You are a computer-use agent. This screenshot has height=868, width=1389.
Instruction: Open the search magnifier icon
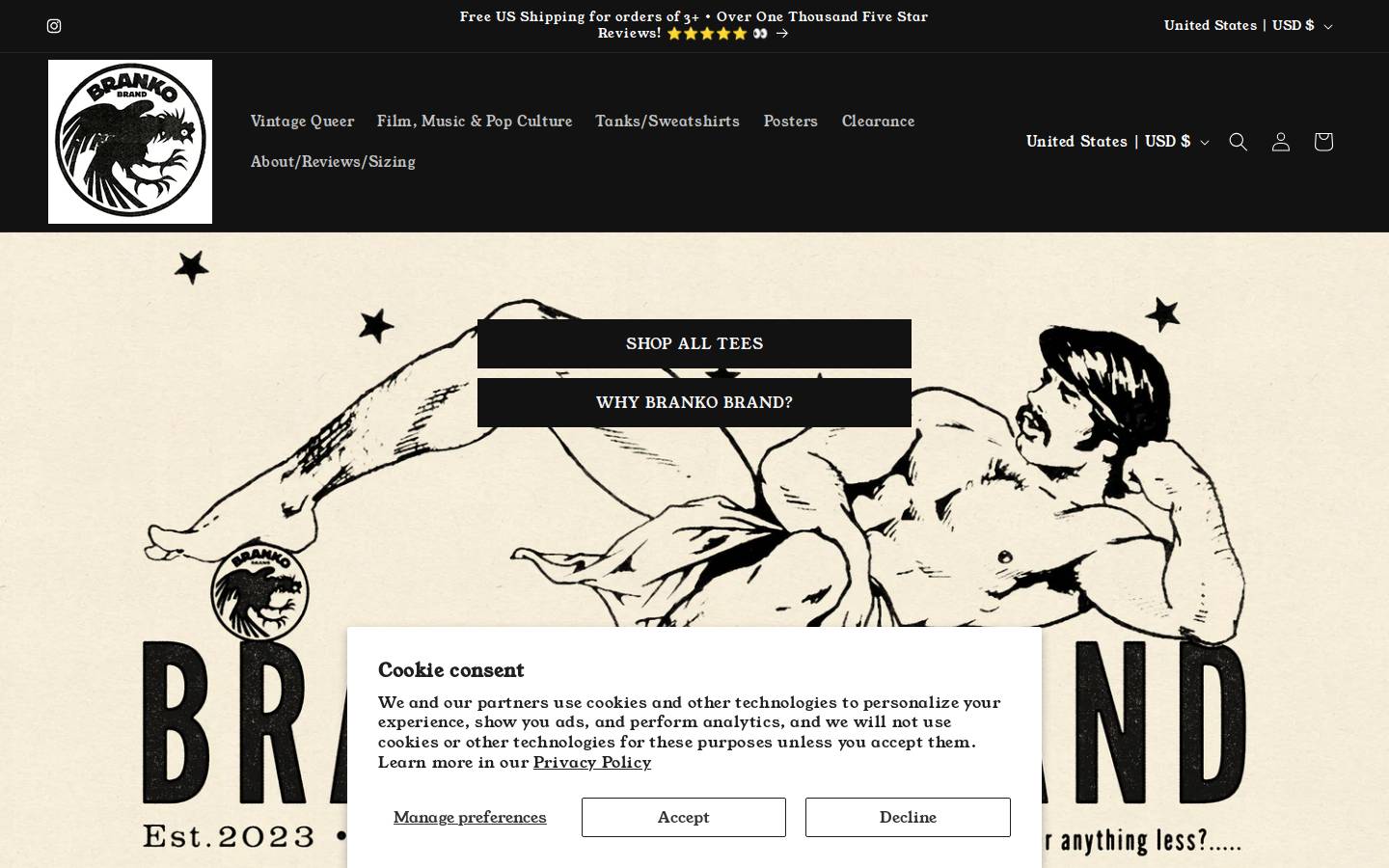pyautogui.click(x=1239, y=142)
